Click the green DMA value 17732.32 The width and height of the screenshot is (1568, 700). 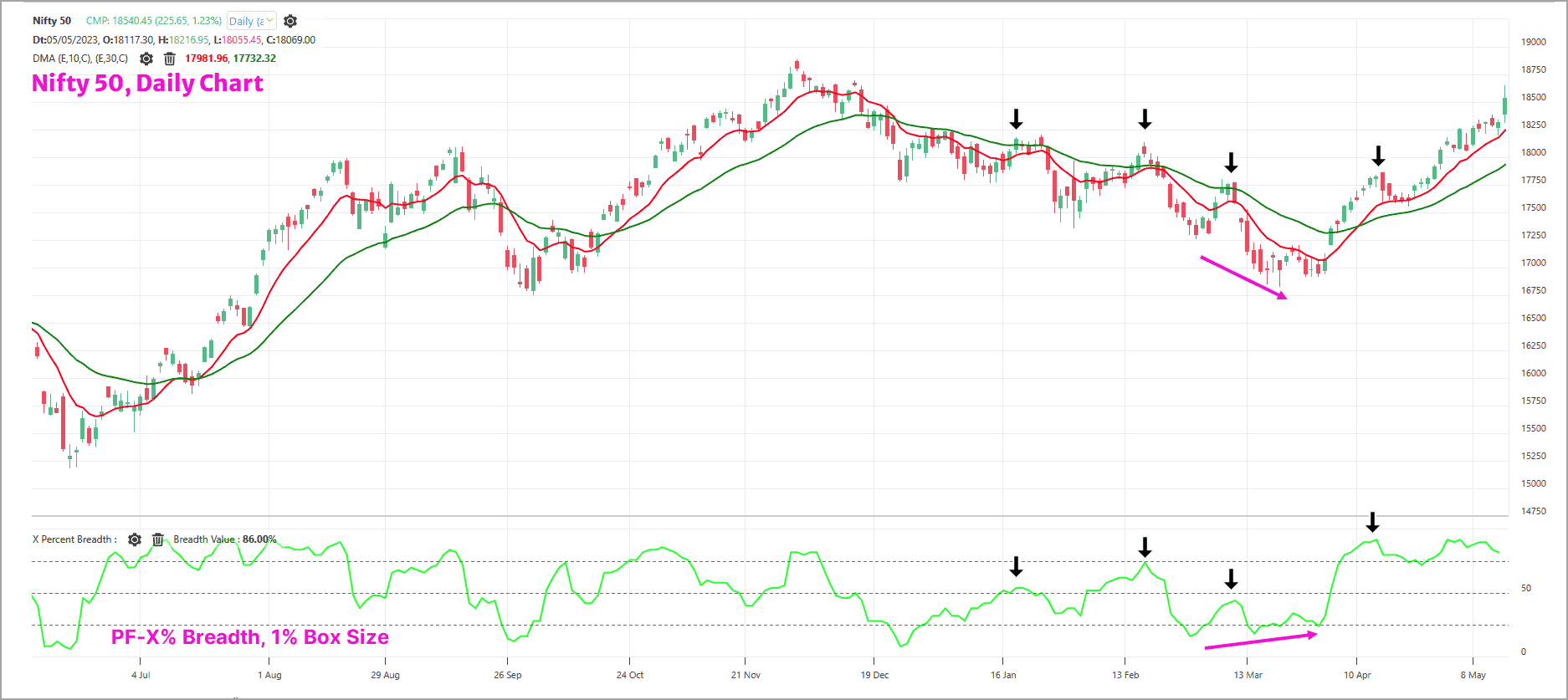254,59
